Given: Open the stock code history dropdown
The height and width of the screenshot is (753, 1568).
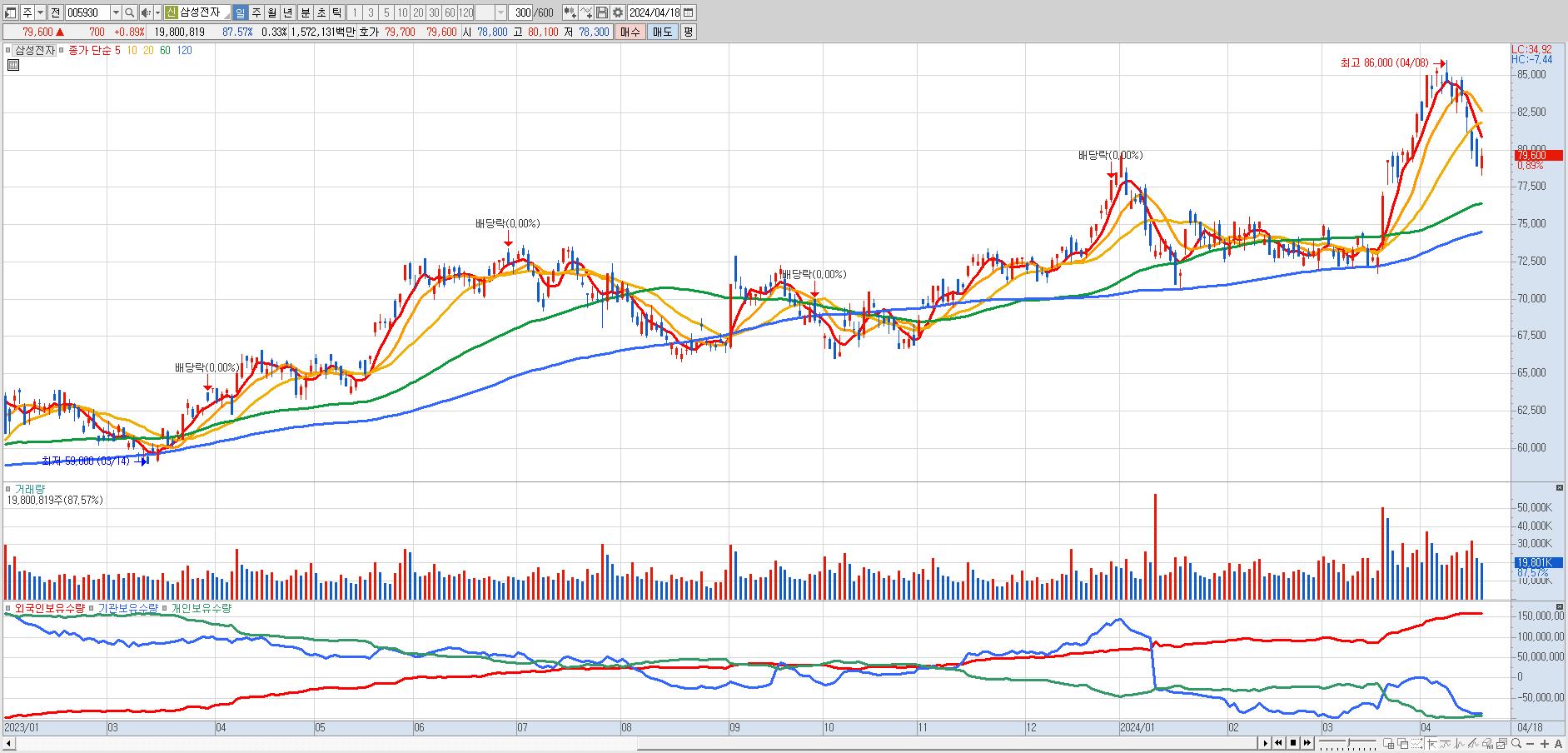Looking at the screenshot, I should [116, 12].
